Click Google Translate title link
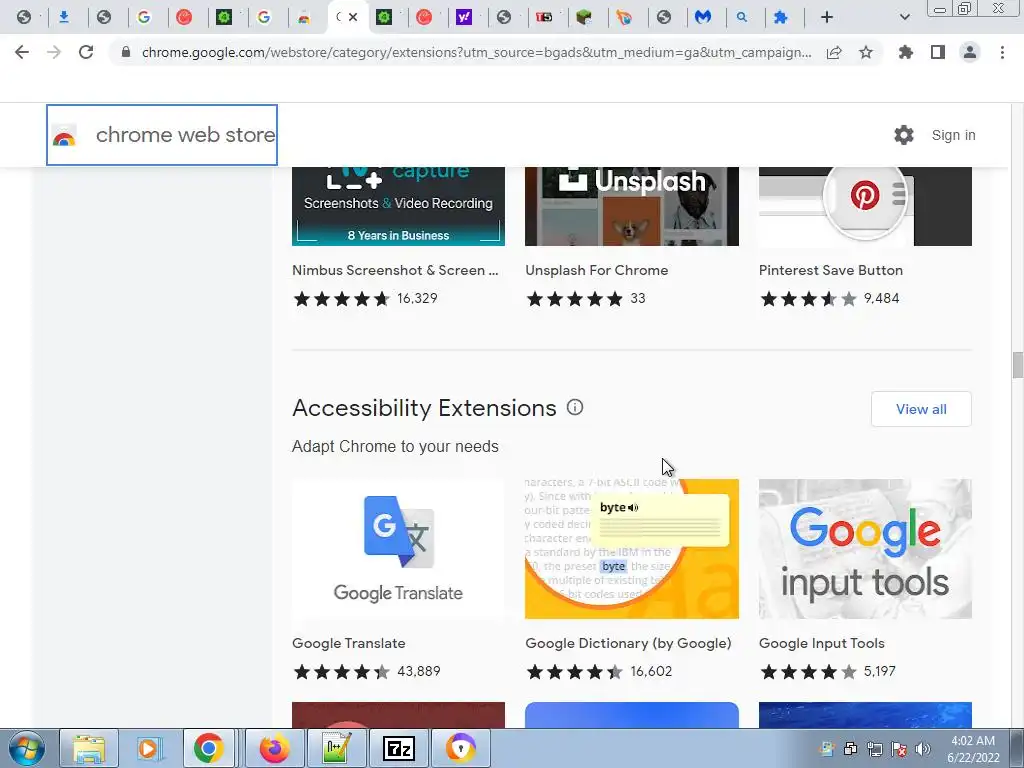The width and height of the screenshot is (1024, 768). [x=349, y=643]
